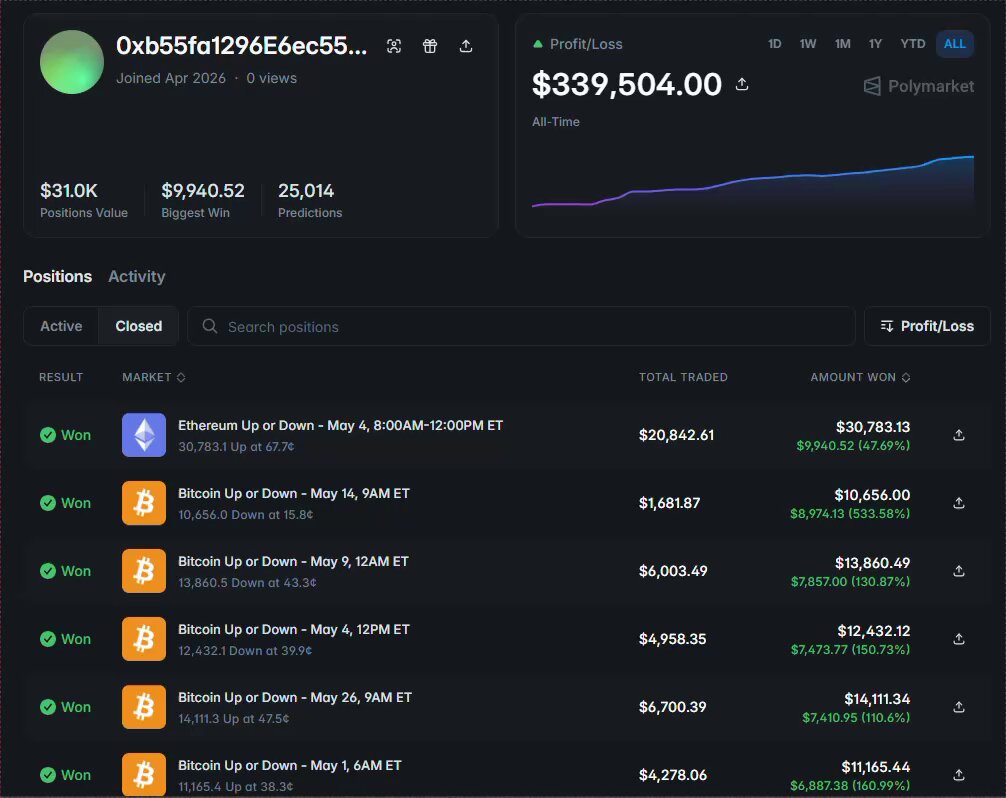
Task: Click the $8,974.13 (533.58%) profit text
Action: point(849,513)
